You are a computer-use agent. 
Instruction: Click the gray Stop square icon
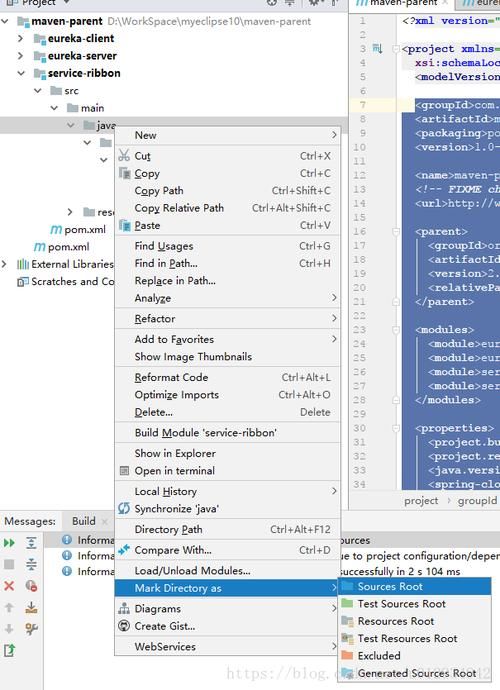pyautogui.click(x=9, y=564)
